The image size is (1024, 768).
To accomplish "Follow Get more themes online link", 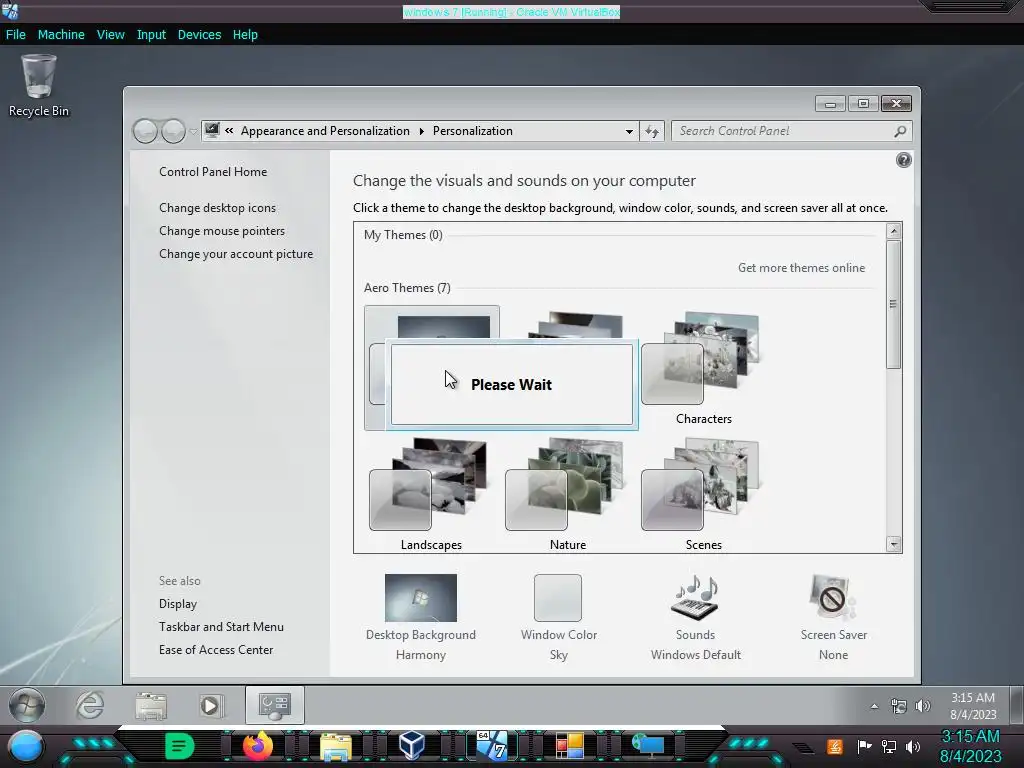I will pyautogui.click(x=801, y=268).
